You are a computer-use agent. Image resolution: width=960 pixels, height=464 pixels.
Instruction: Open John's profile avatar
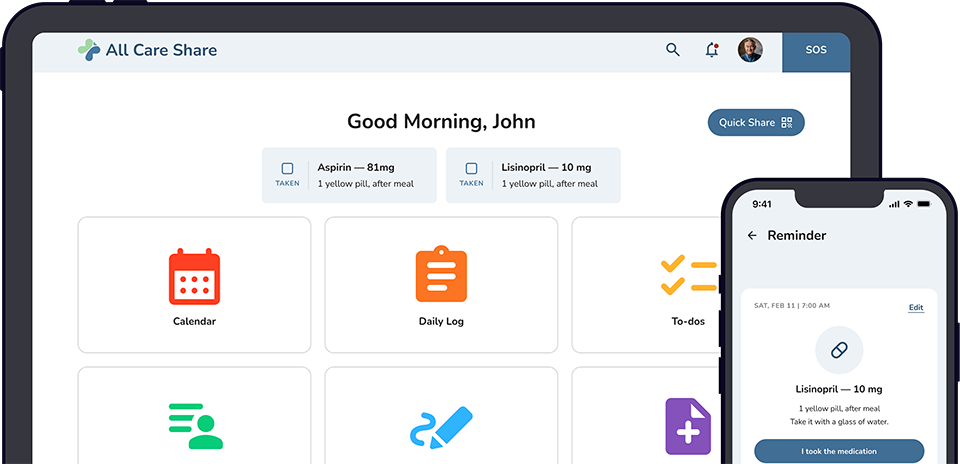click(750, 50)
